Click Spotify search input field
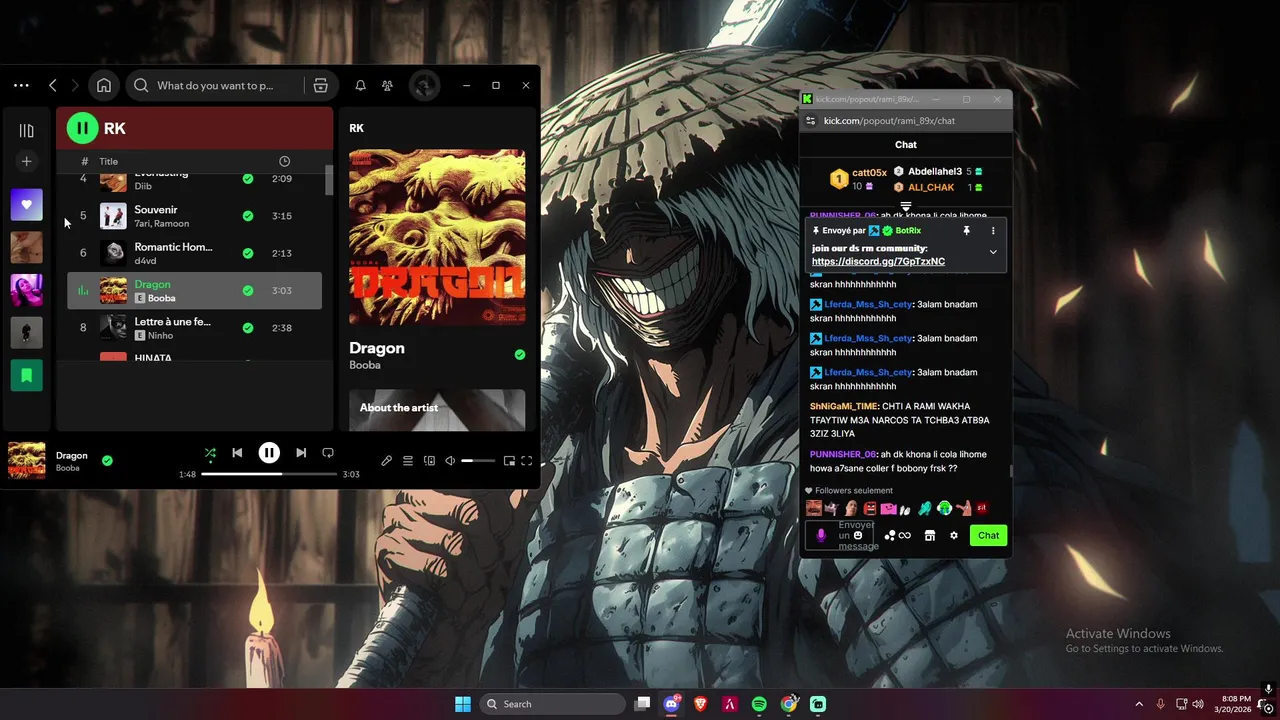1280x720 pixels. 215,85
